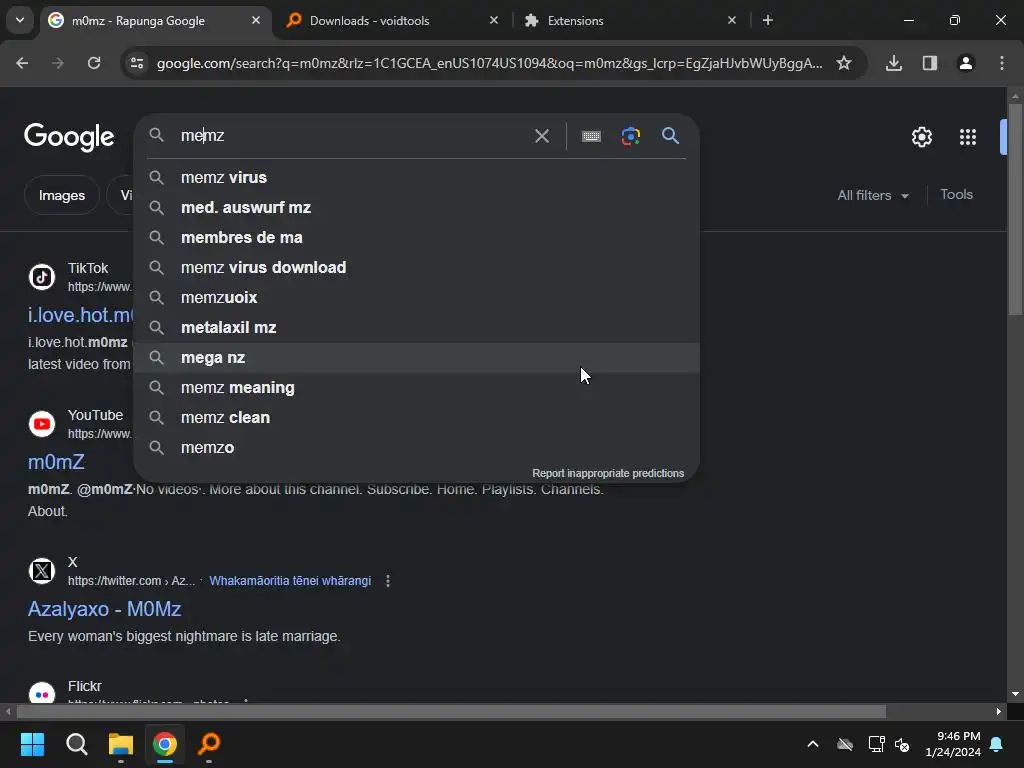Open Windows Start menu
Image resolution: width=1024 pixels, height=768 pixels.
[32, 744]
